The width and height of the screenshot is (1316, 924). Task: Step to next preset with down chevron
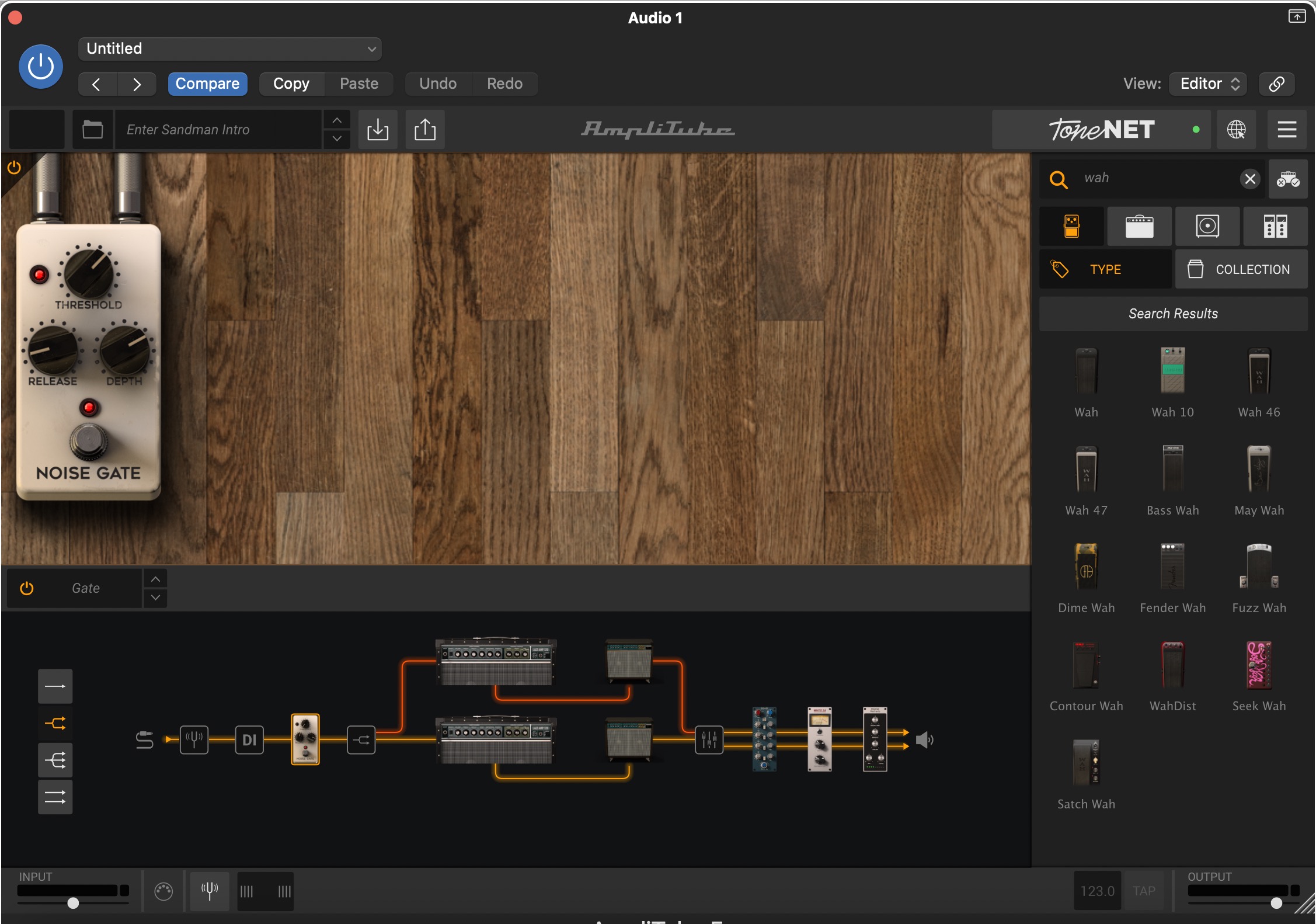tap(337, 138)
